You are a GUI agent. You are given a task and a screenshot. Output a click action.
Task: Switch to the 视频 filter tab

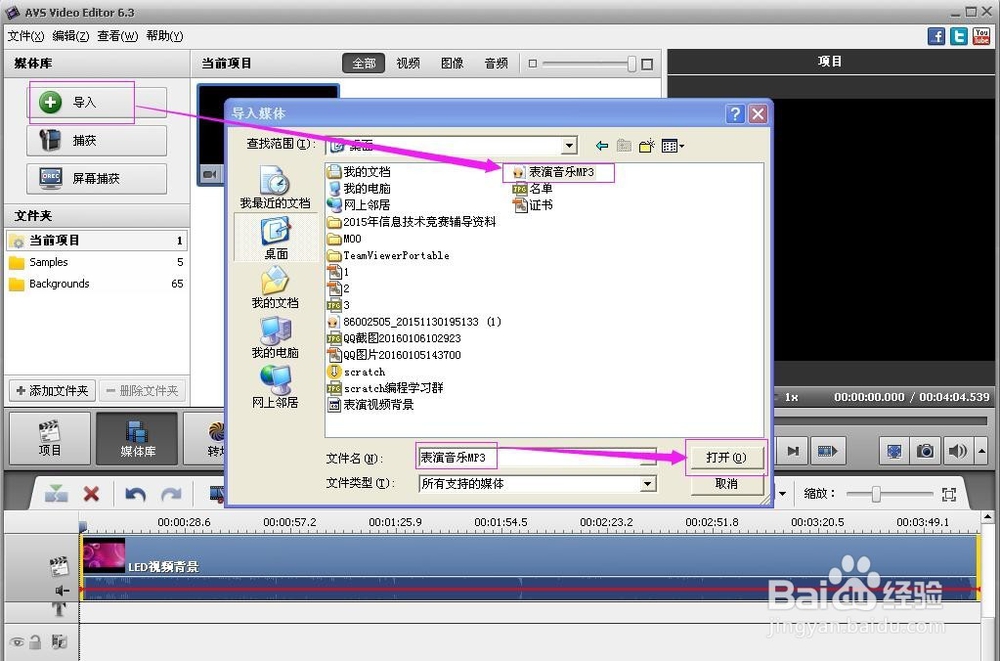(x=408, y=63)
